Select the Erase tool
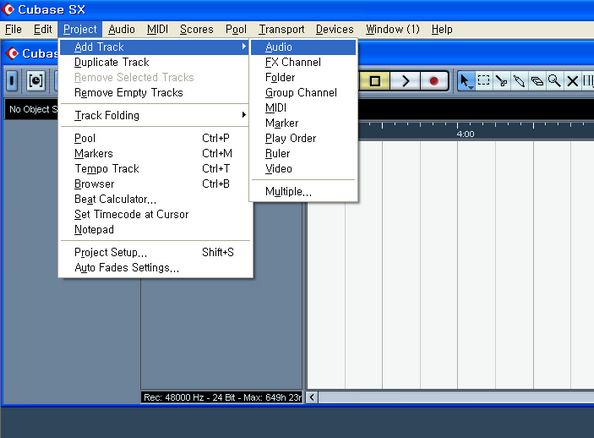The width and height of the screenshot is (594, 438). click(x=537, y=81)
